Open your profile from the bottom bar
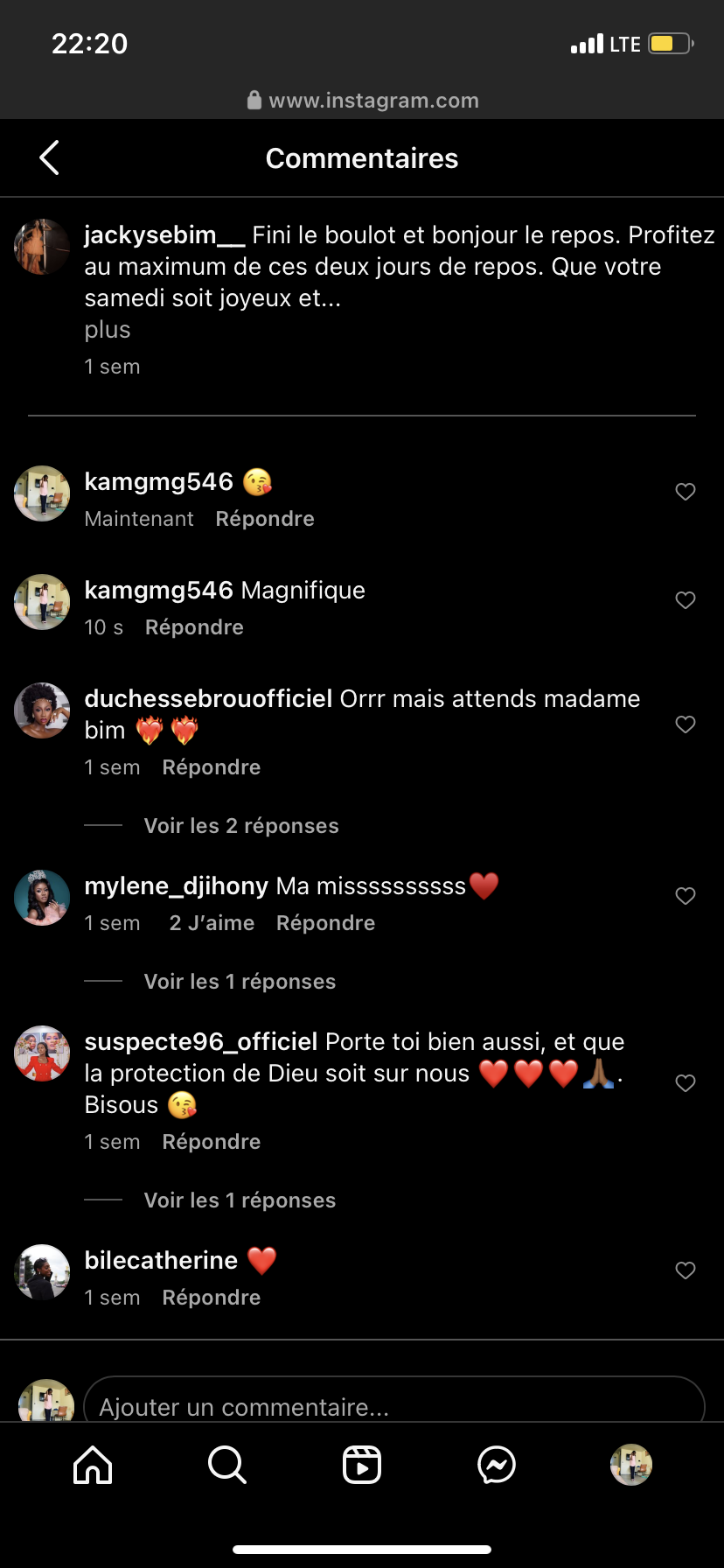Image resolution: width=724 pixels, height=1568 pixels. (630, 1465)
